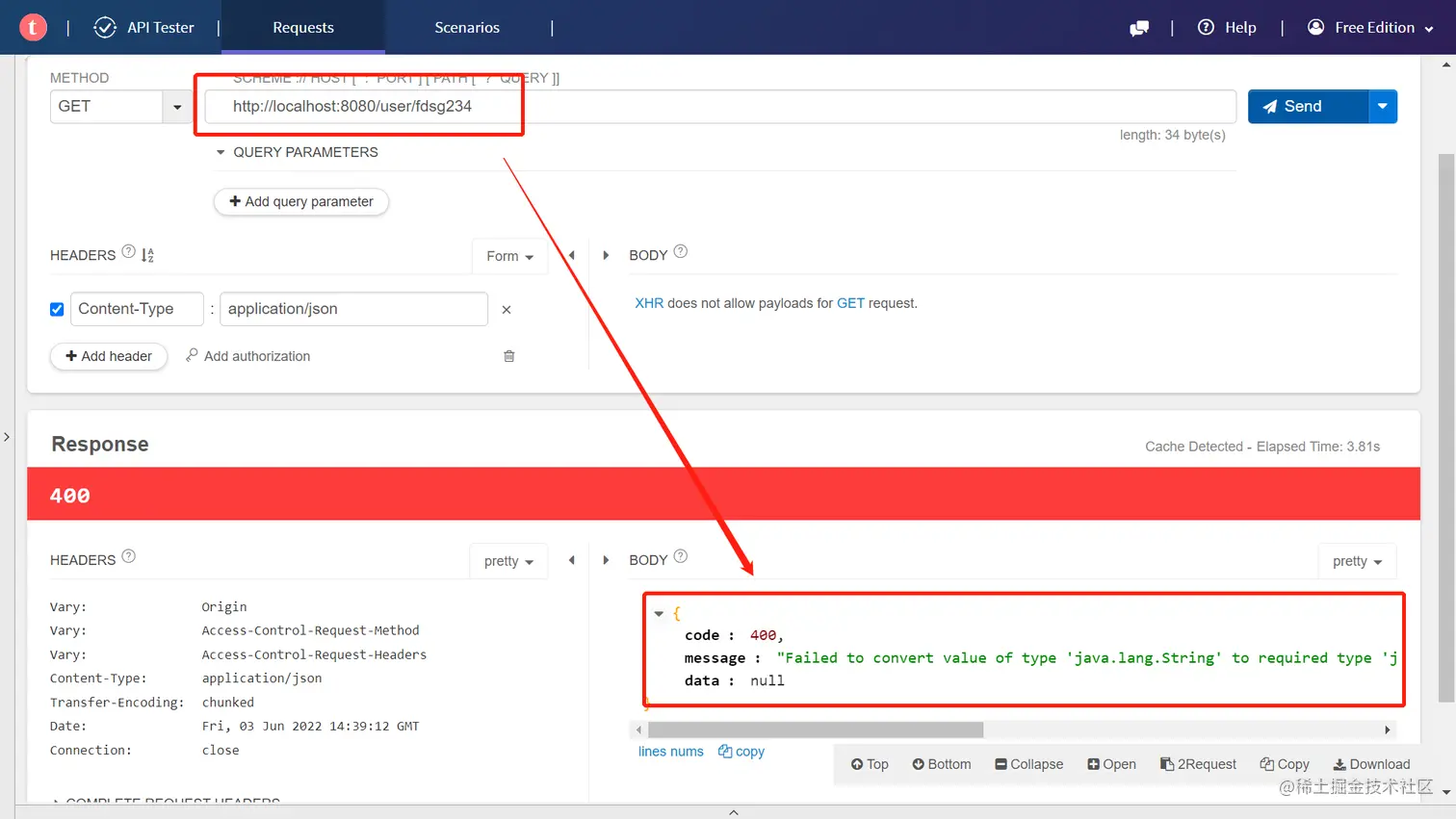
Task: Follow the GET link in body note
Action: (x=850, y=303)
